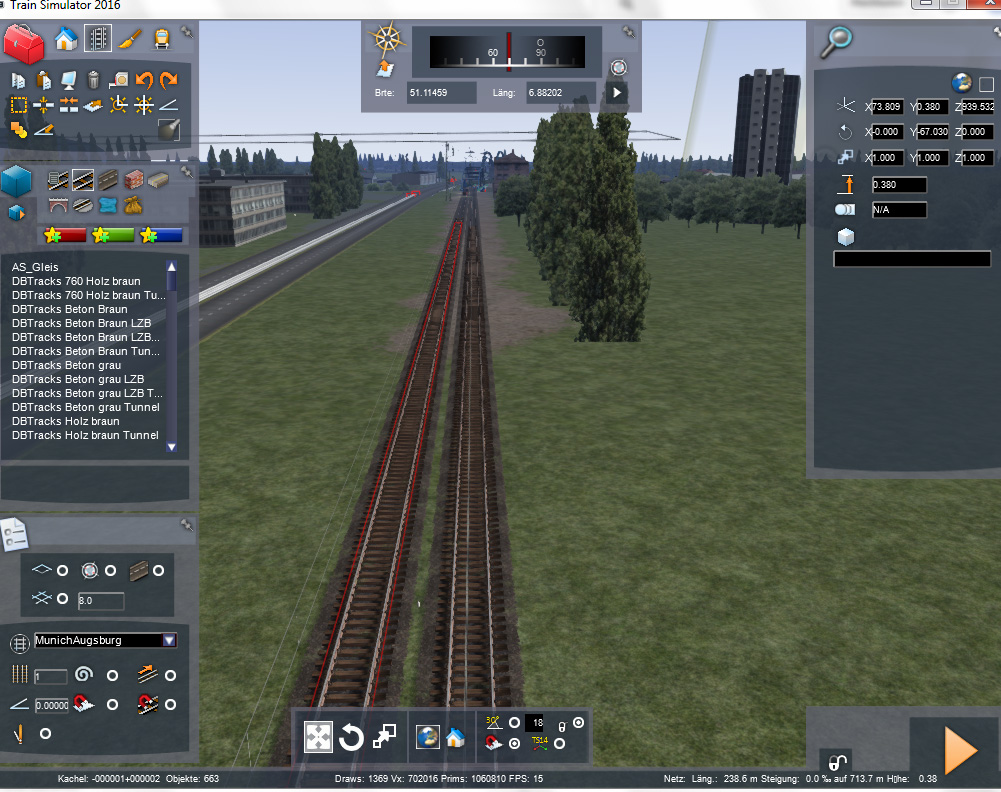This screenshot has height=792, width=1001.
Task: Select the scale gizmo icon in bottom toolbar
Action: pyautogui.click(x=384, y=736)
